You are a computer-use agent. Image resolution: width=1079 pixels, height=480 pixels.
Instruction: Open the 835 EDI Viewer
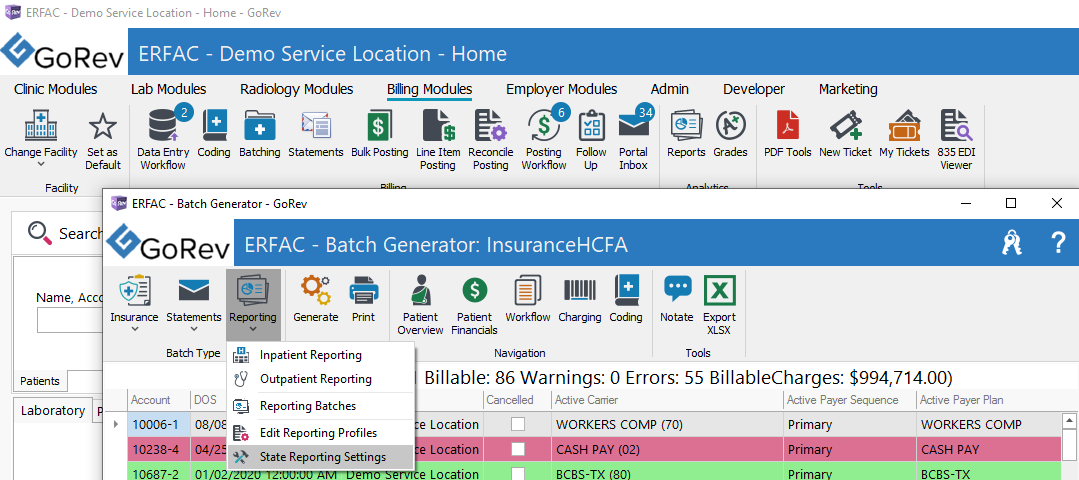(x=957, y=140)
